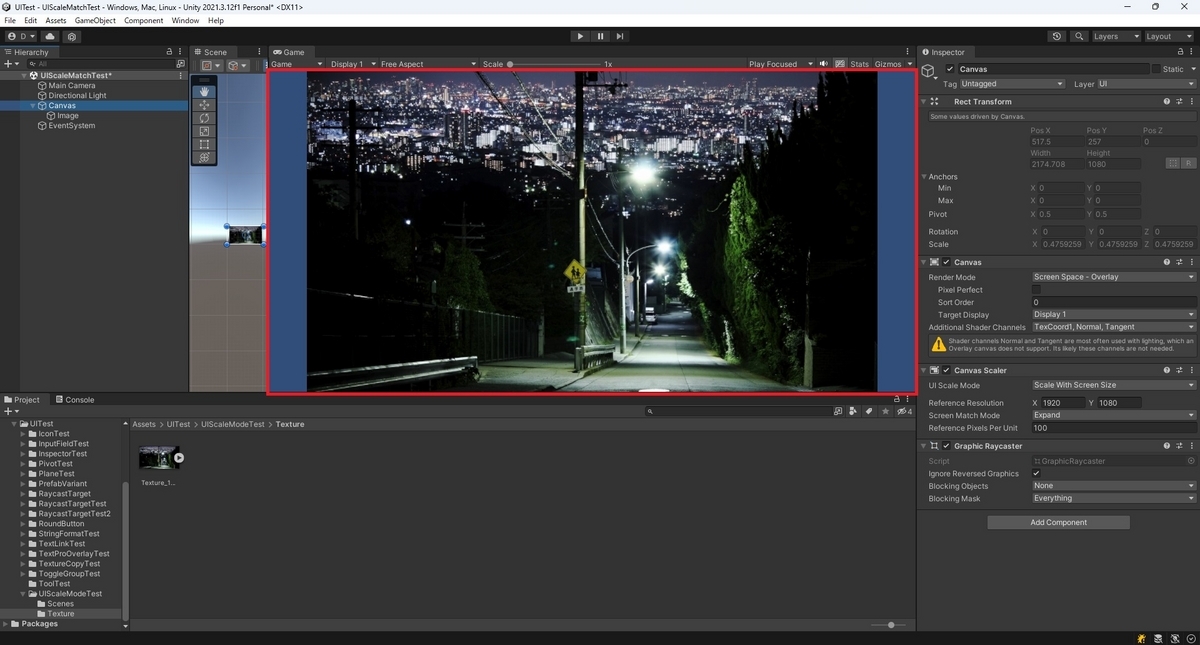
Task: Select the Rect tool in Scene overlay
Action: coord(204,144)
